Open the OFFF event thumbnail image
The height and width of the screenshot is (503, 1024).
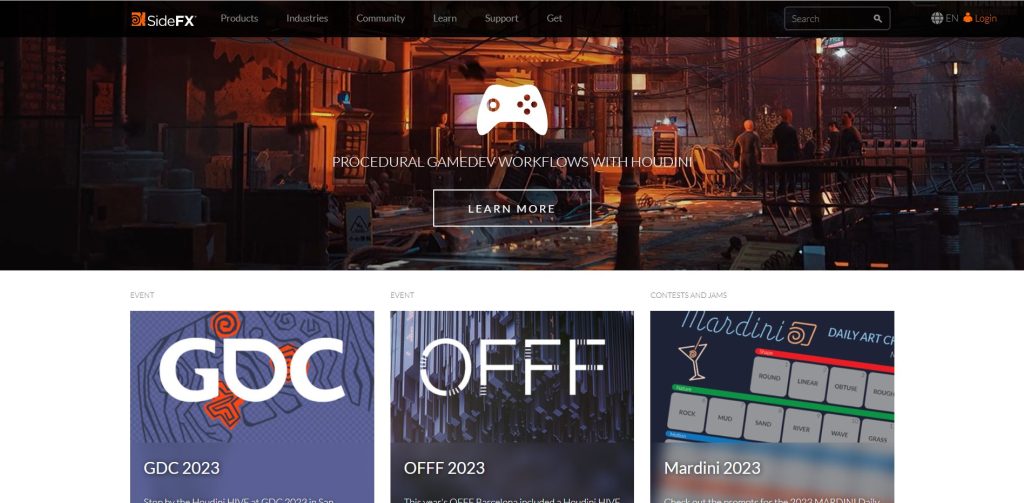coord(512,377)
